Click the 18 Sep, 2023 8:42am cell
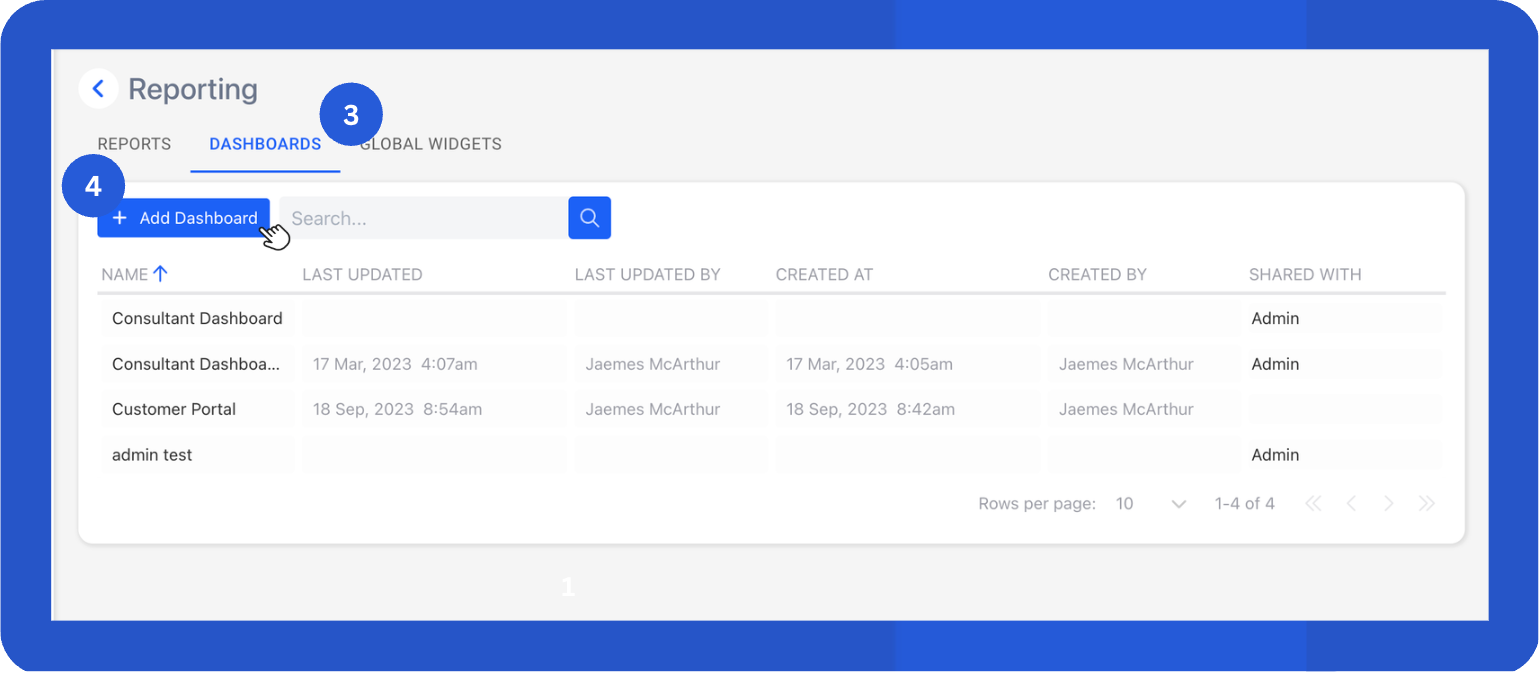 tap(870, 409)
